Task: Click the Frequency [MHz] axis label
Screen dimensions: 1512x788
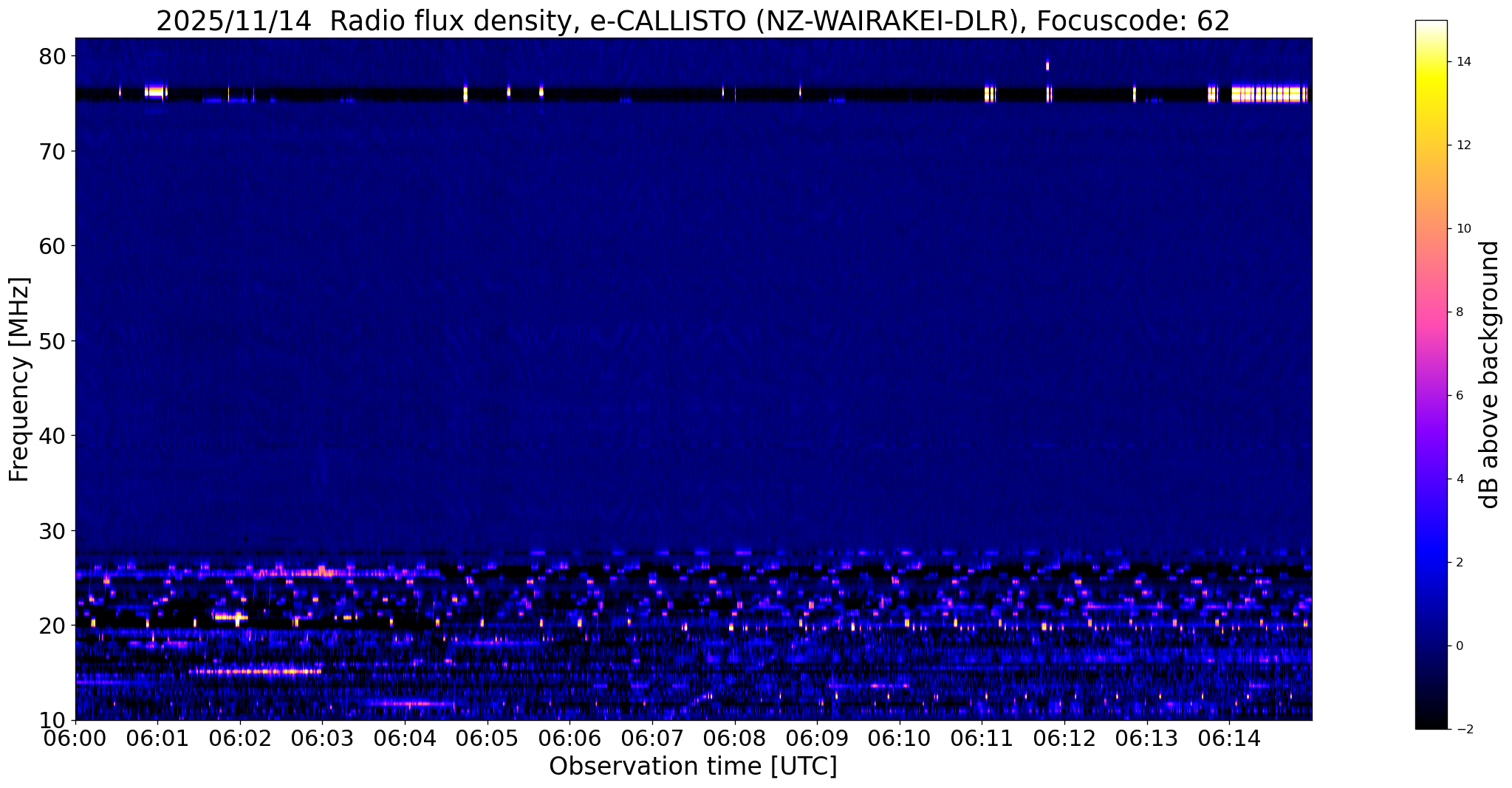Action: tap(19, 379)
